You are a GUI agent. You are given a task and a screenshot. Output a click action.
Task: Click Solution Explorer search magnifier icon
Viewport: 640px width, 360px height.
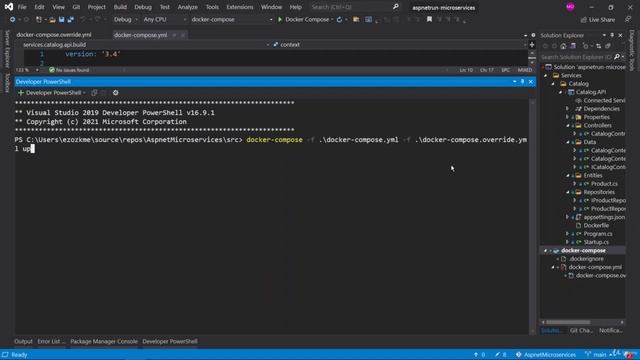pos(617,57)
